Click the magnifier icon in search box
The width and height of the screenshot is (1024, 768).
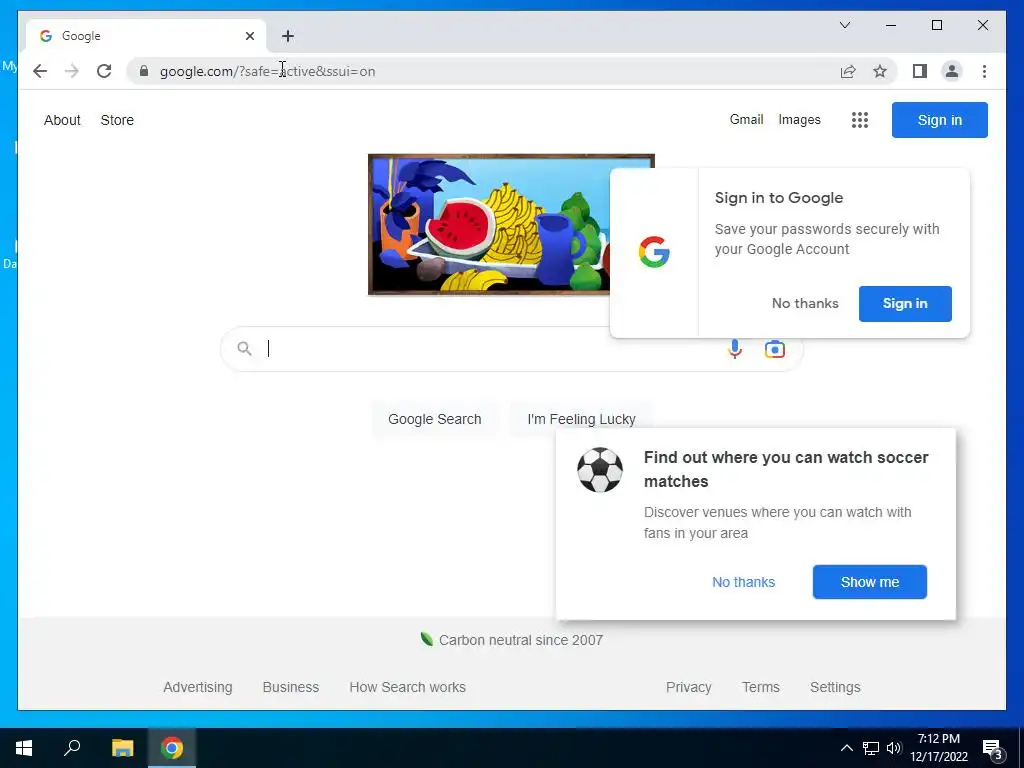click(244, 349)
